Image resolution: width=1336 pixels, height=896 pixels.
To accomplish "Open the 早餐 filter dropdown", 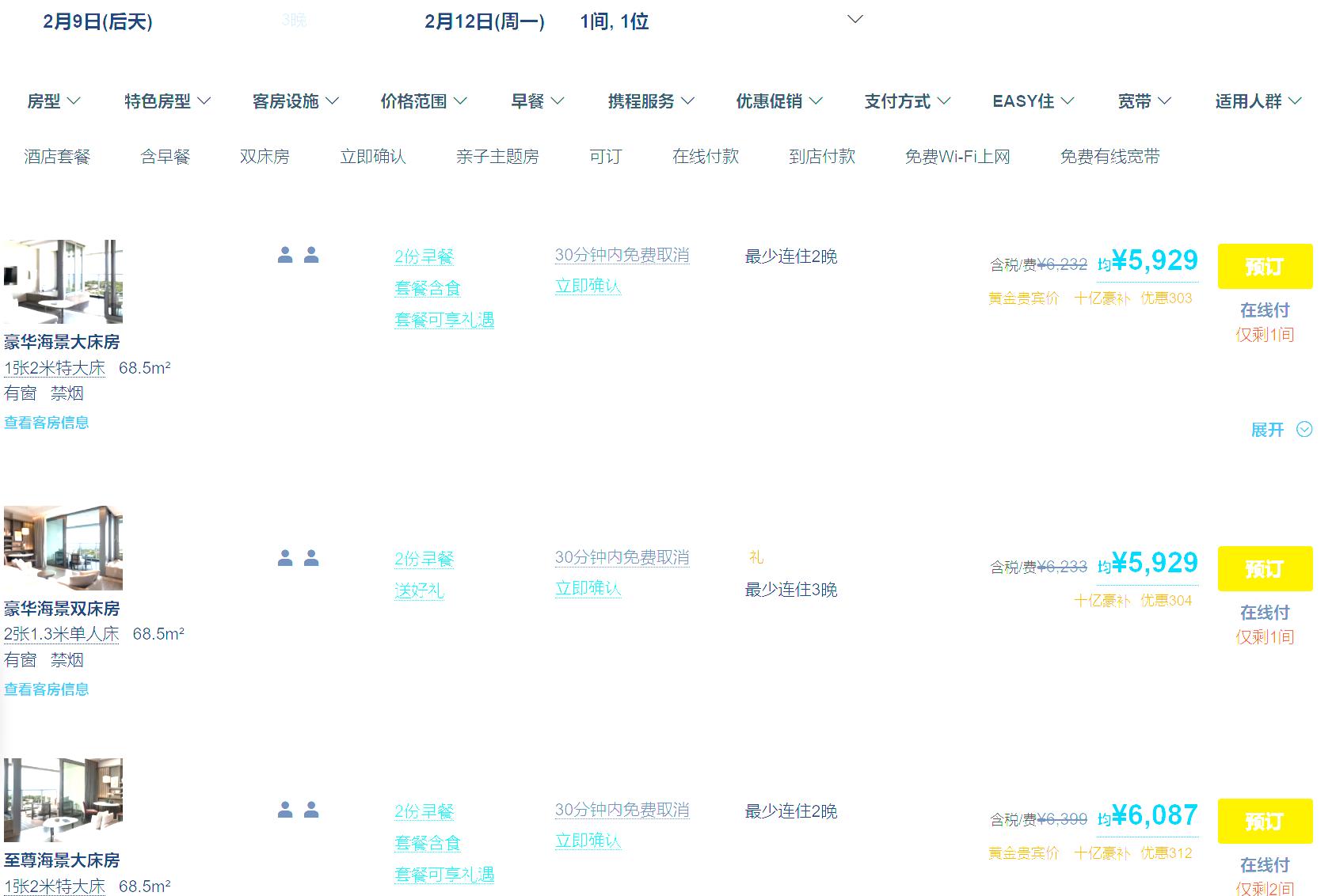I will point(537,101).
